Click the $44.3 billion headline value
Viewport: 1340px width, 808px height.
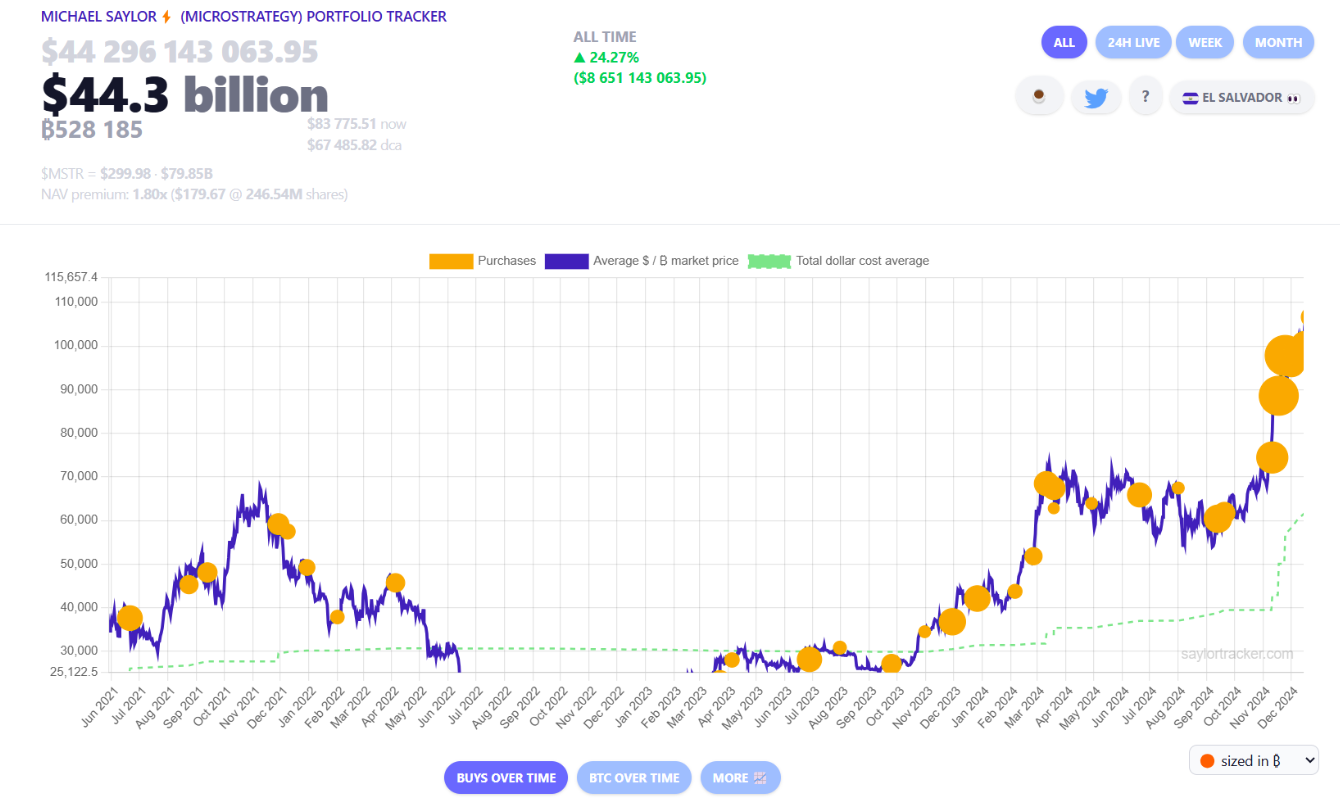click(185, 95)
